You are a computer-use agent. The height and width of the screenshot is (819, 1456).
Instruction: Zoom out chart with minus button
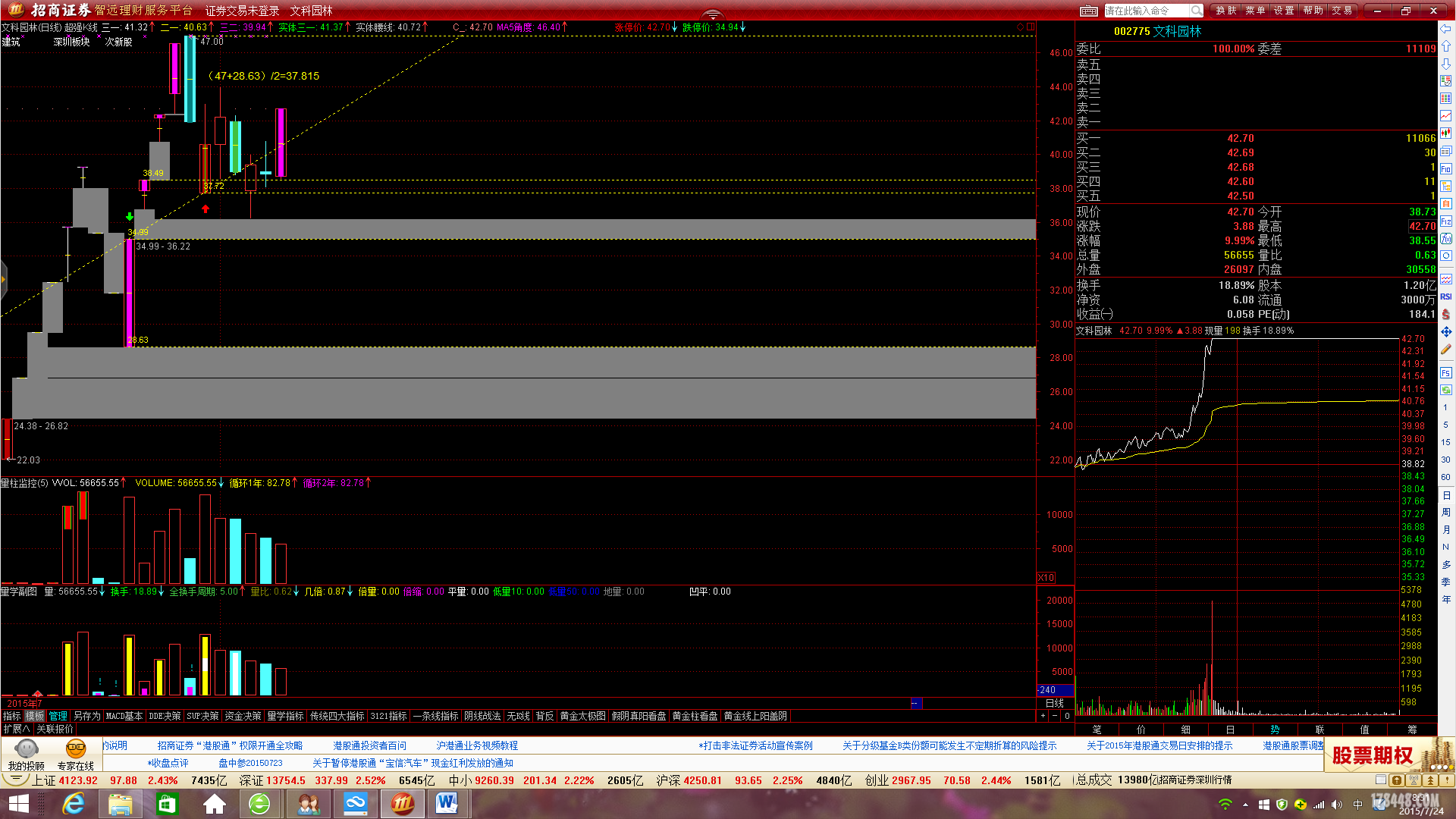point(1055,716)
